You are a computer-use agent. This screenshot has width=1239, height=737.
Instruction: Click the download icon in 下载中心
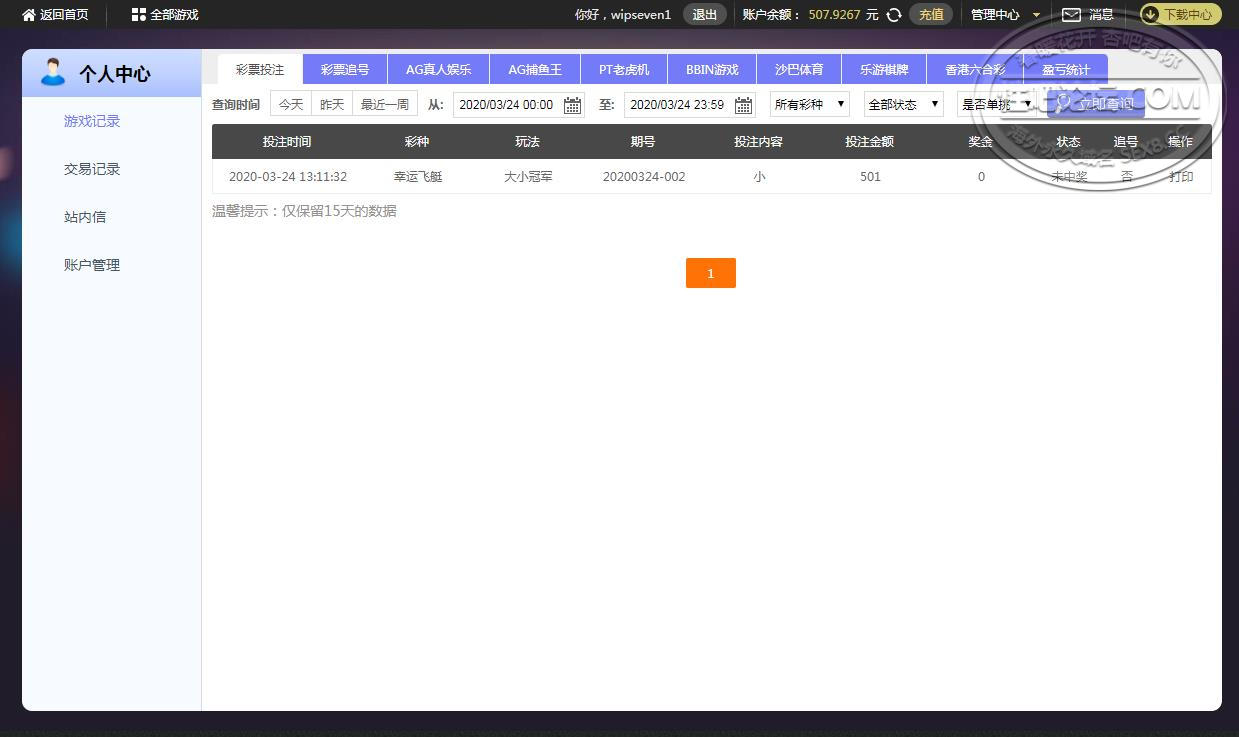coord(1150,15)
